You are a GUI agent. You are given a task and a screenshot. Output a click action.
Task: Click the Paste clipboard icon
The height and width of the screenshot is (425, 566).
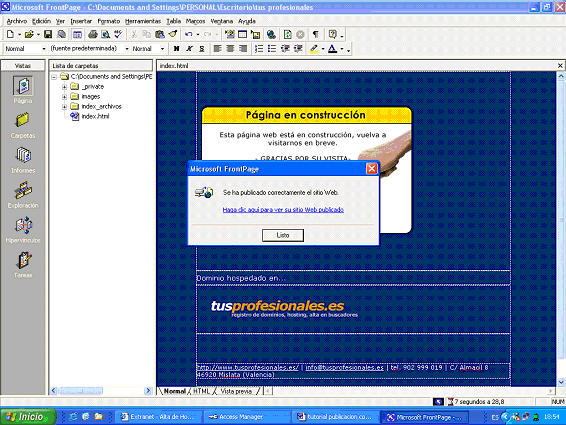(160, 34)
